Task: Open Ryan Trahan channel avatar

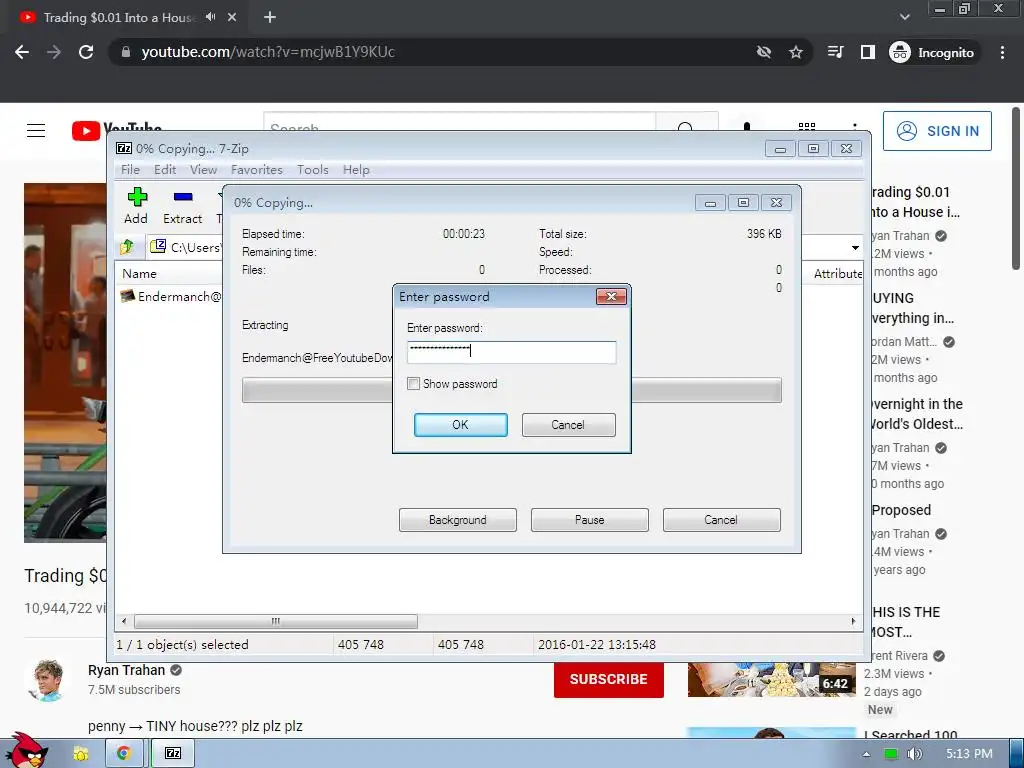Action: pyautogui.click(x=48, y=680)
